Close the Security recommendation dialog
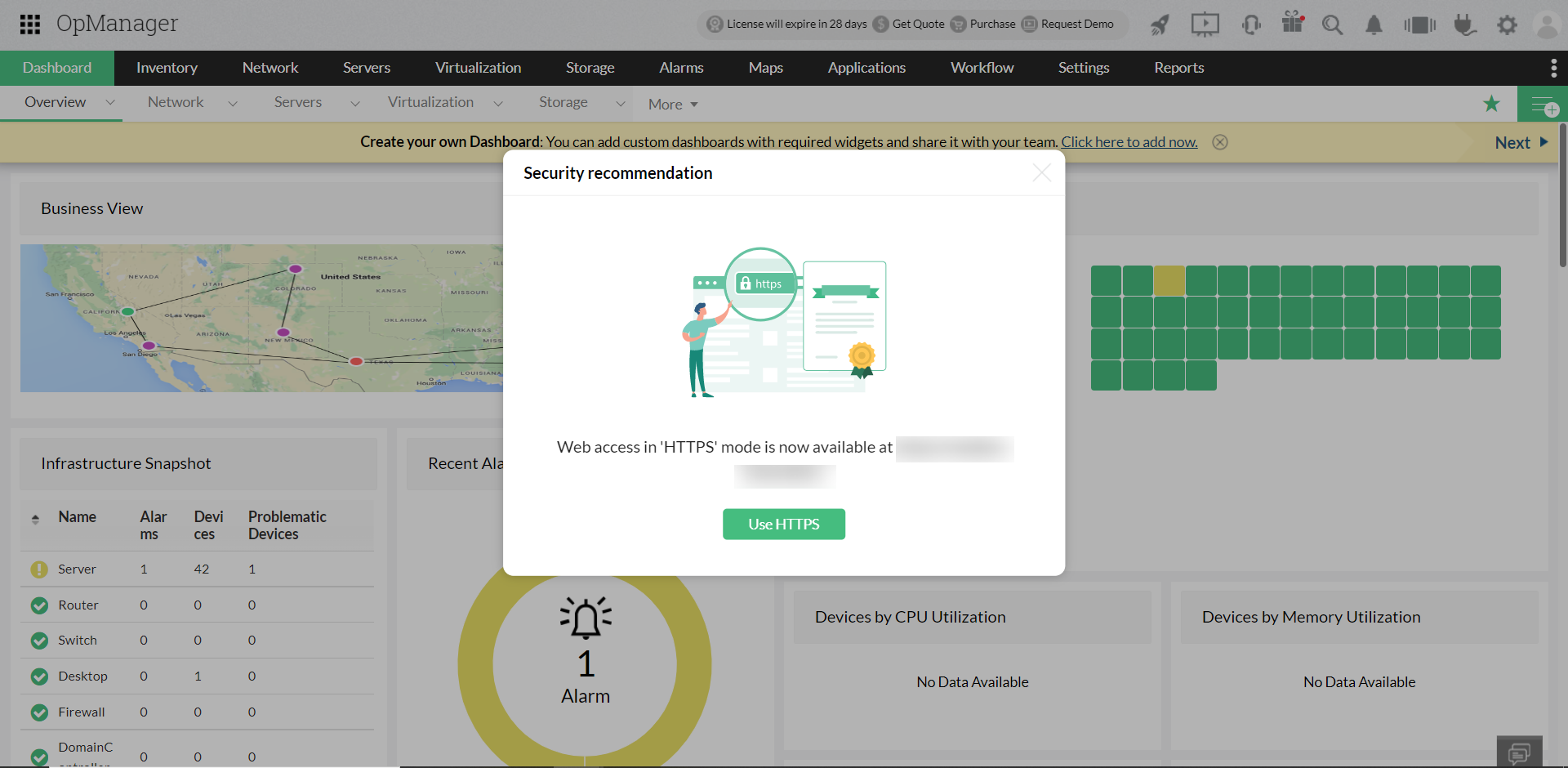The image size is (1568, 768). [1041, 172]
